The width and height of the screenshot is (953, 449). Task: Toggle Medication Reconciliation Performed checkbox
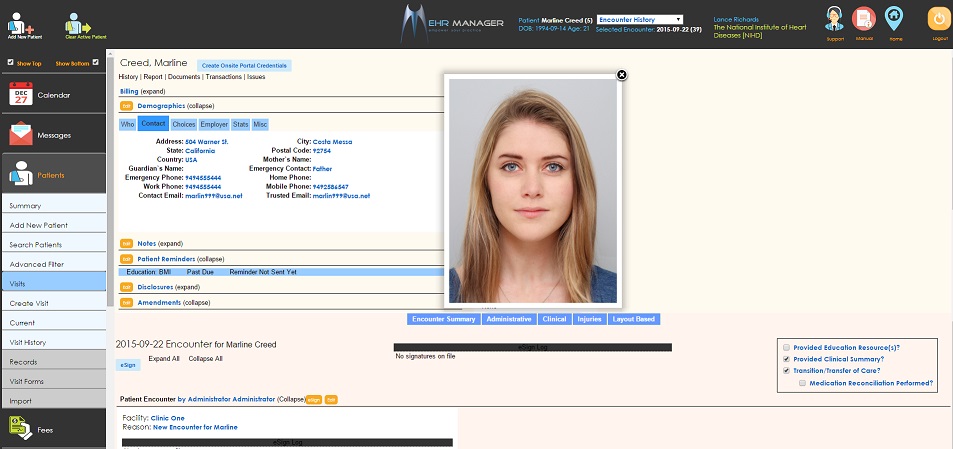point(802,383)
